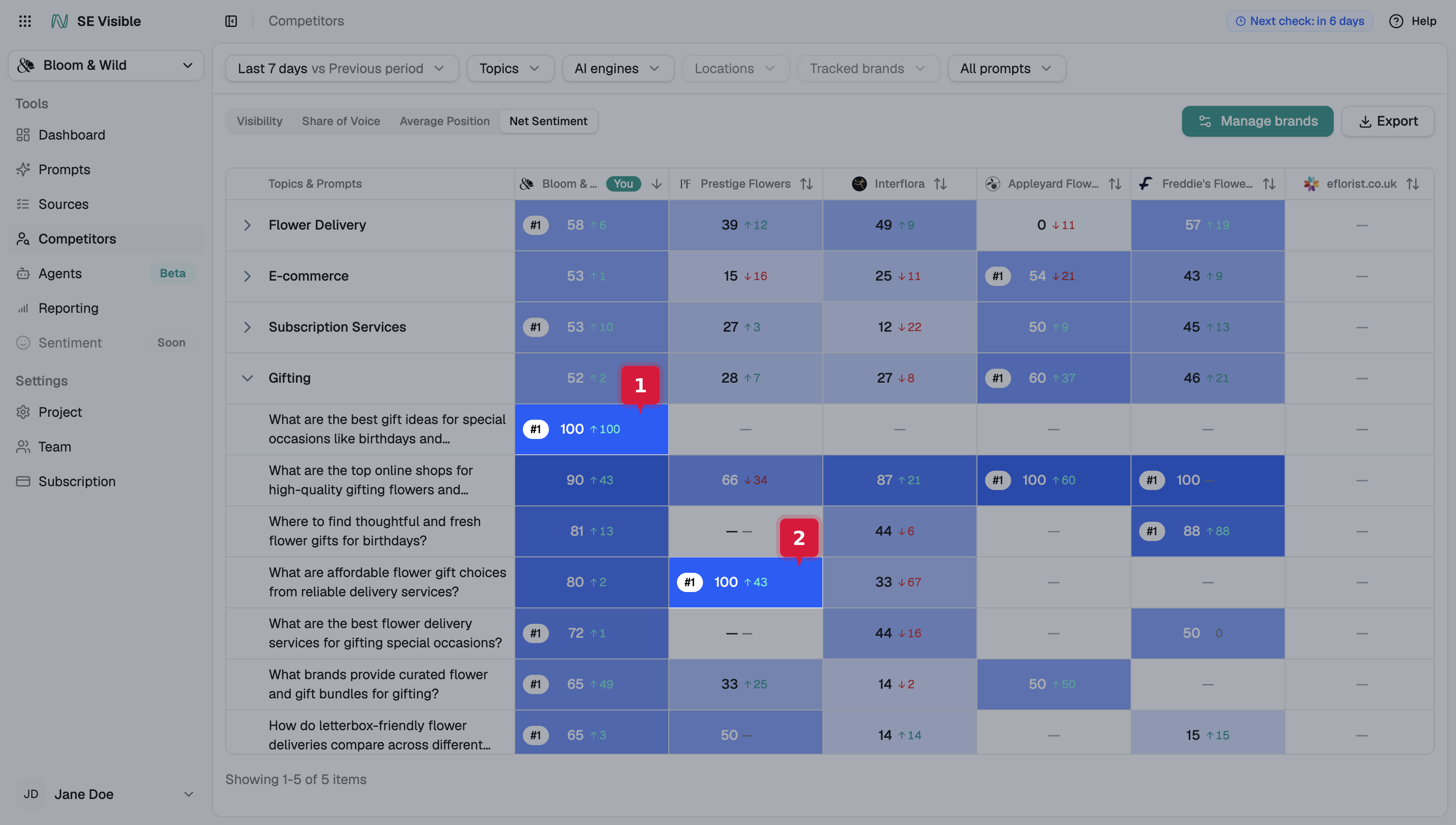Screen dimensions: 1456x825
Task: Go to Competitors in the sidebar
Action: point(106,239)
